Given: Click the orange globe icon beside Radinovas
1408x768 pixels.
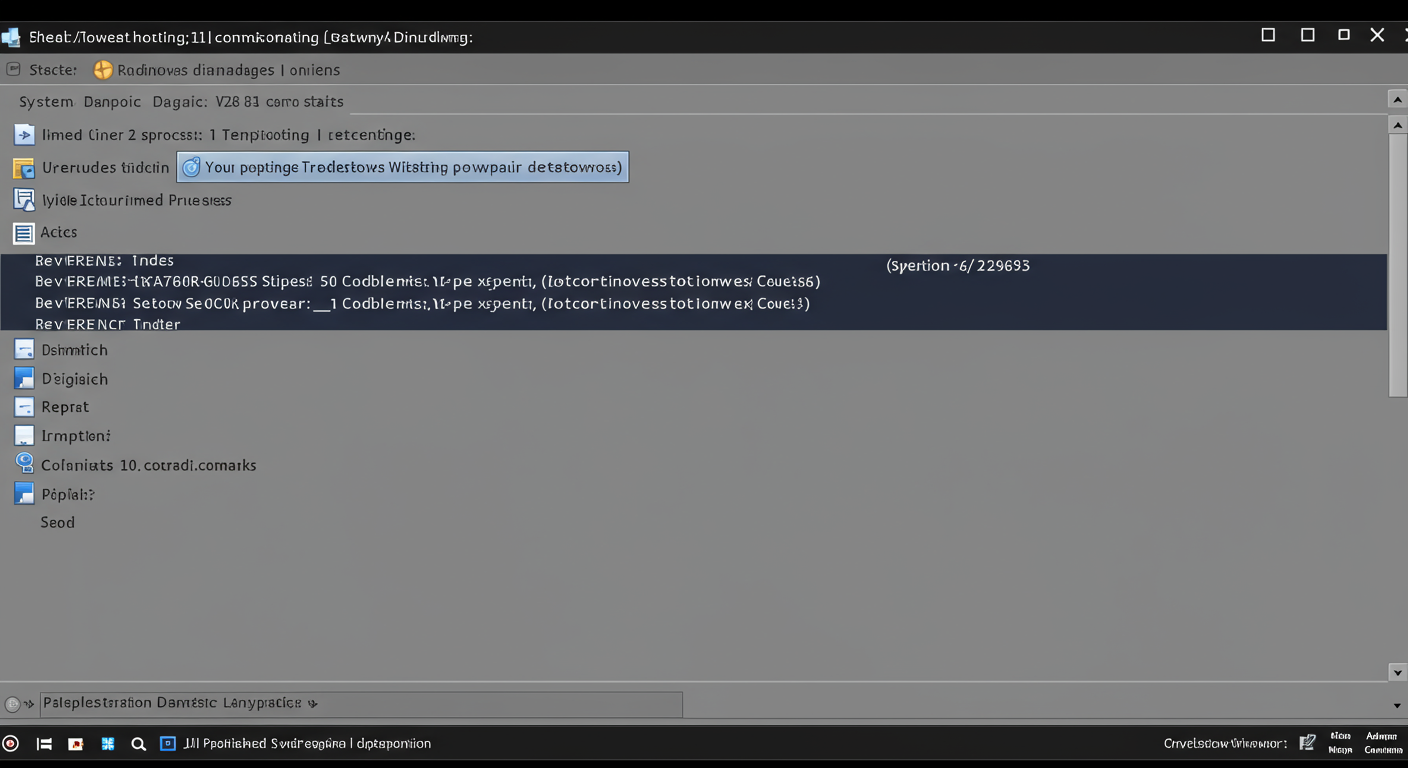Looking at the screenshot, I should 103,70.
